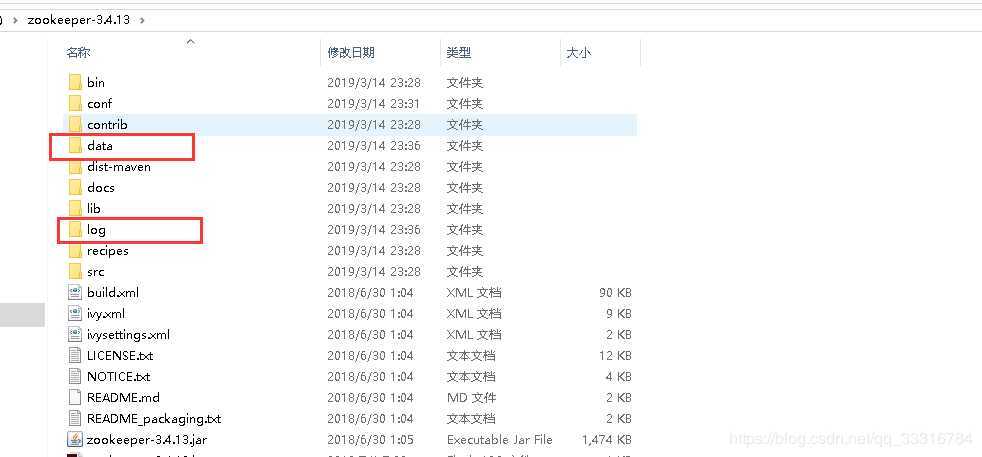This screenshot has height=457, width=982.
Task: Select the data folder name
Action: click(100, 145)
